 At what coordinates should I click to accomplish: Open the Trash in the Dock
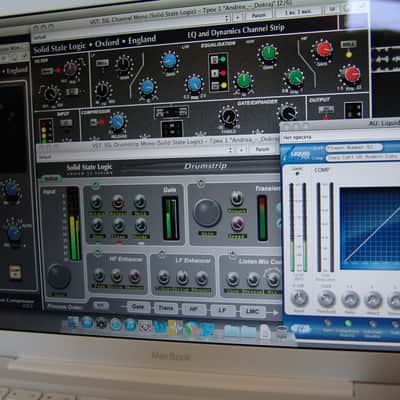pyautogui.click(x=282, y=332)
